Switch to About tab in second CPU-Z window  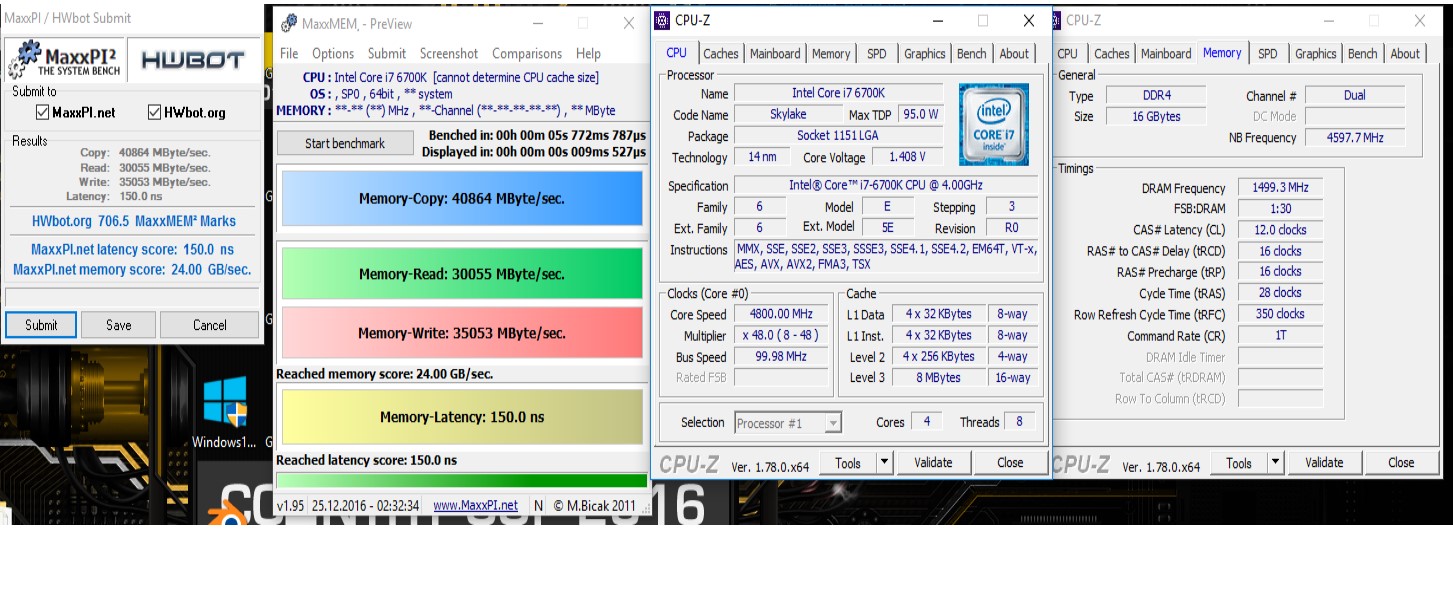[1405, 54]
